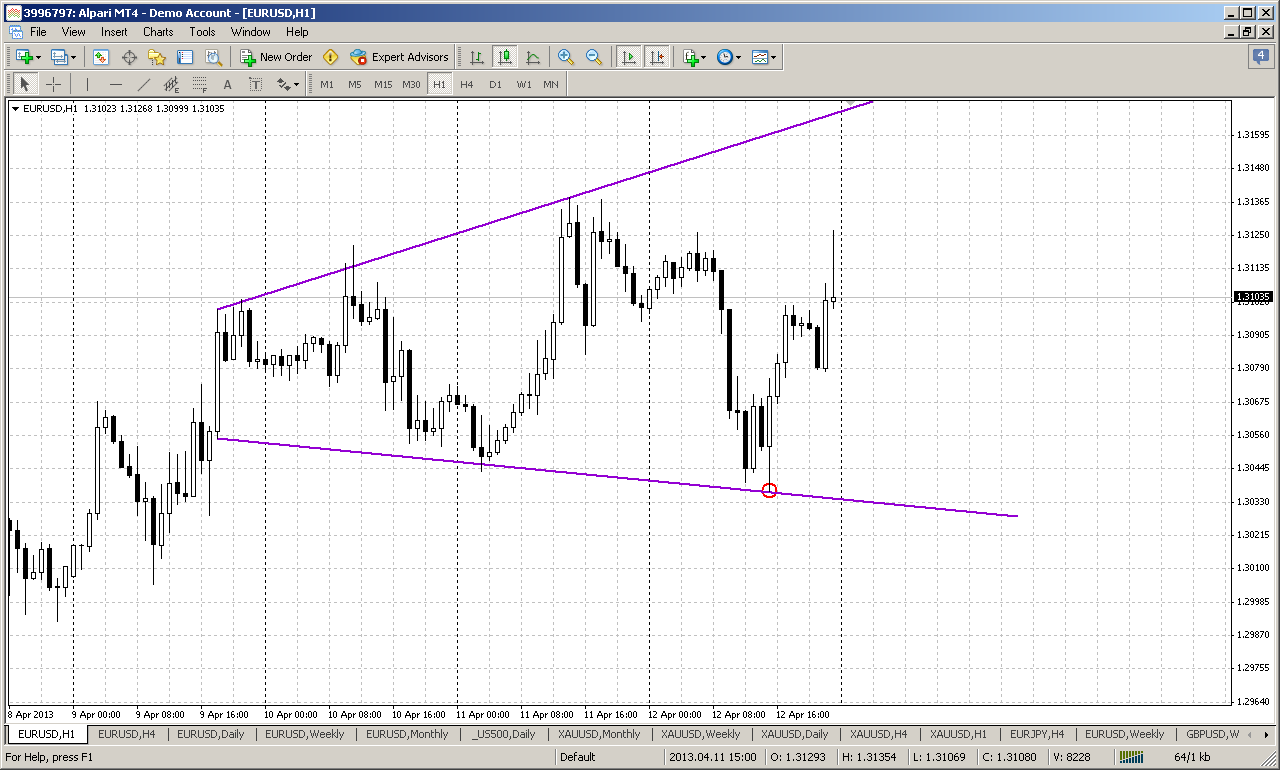Click triangle beside EURUSD,H1 chart label
Image resolution: width=1280 pixels, height=770 pixels.
[x=15, y=108]
